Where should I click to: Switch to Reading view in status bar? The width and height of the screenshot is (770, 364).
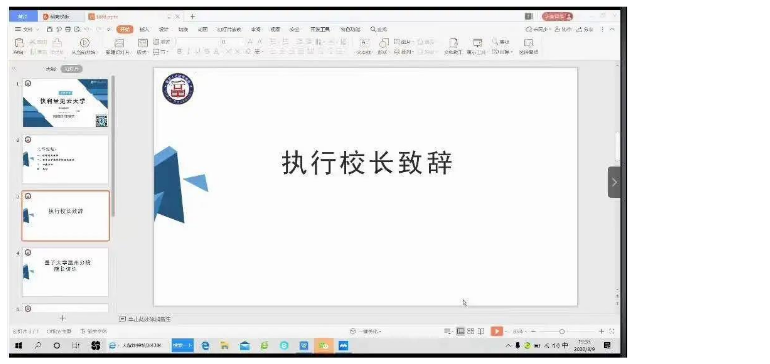click(x=481, y=332)
